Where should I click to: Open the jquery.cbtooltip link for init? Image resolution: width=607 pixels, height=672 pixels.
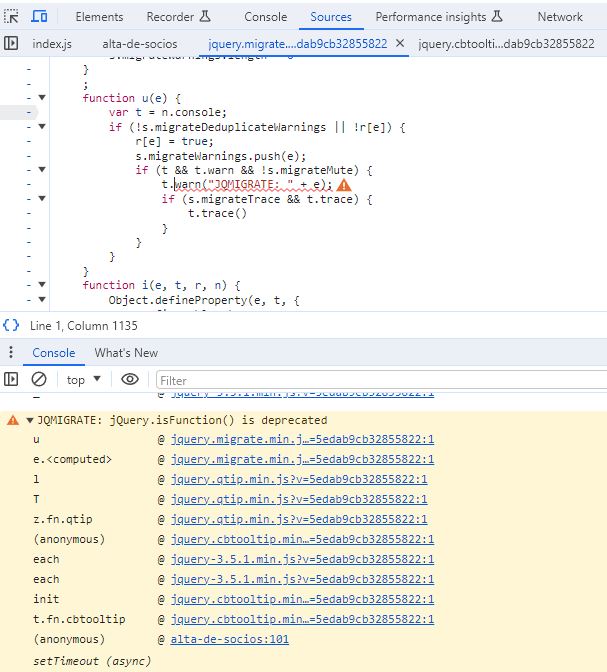click(x=302, y=599)
